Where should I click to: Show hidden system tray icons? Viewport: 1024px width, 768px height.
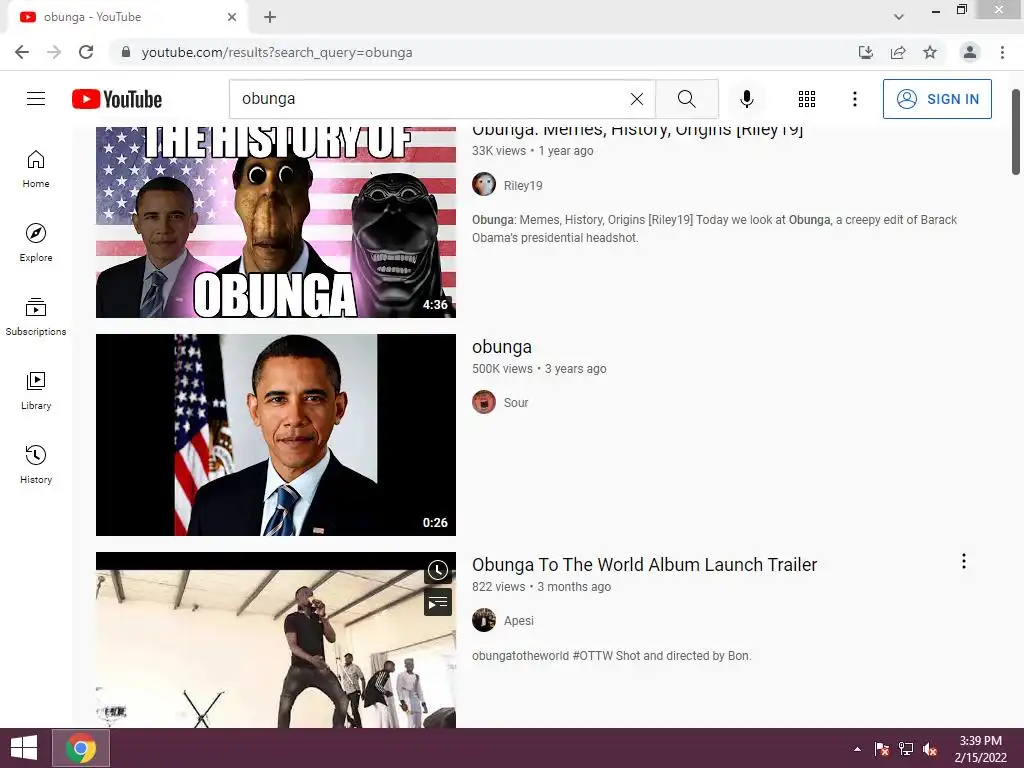click(x=857, y=749)
